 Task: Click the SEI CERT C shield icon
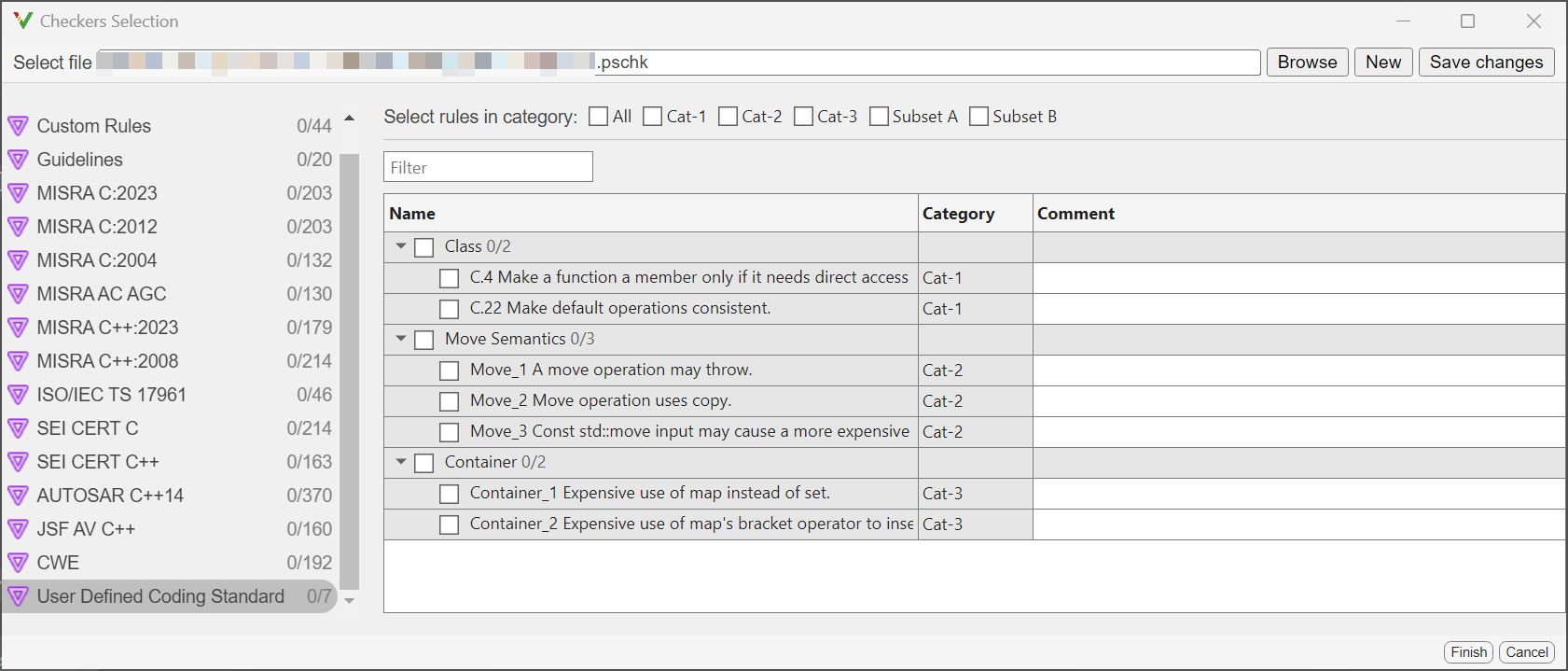pyautogui.click(x=18, y=428)
